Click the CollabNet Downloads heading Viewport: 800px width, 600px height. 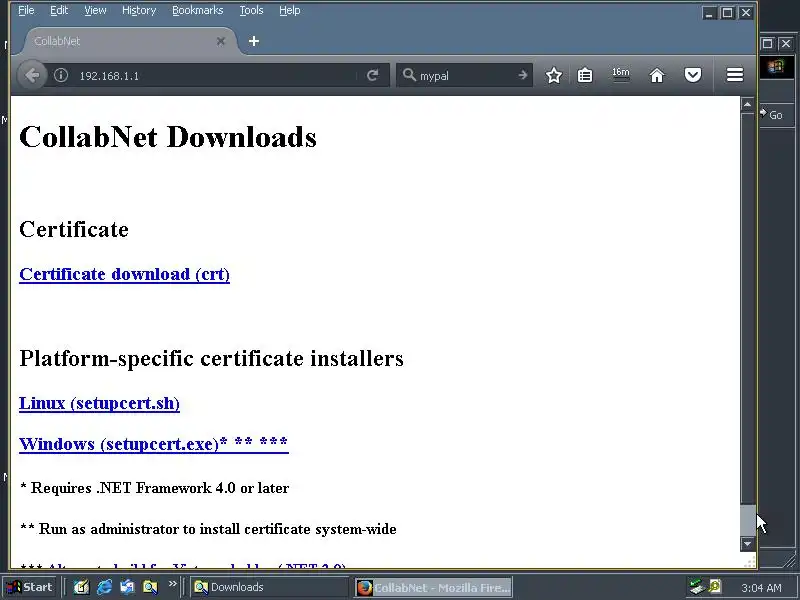pyautogui.click(x=168, y=137)
